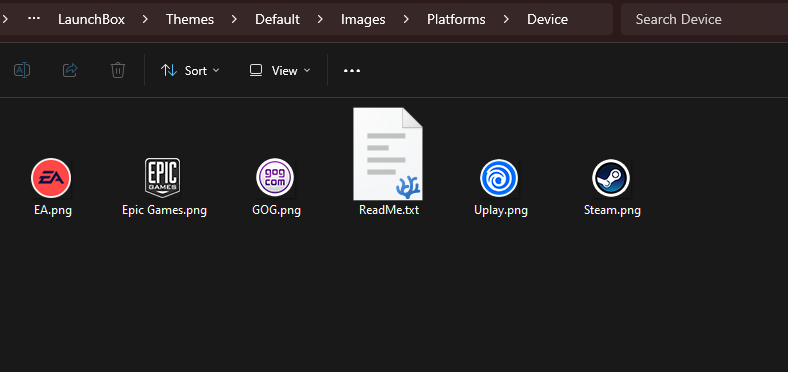Image resolution: width=788 pixels, height=372 pixels.
Task: Expand chevron after Themes breadcrumb
Action: (234, 19)
